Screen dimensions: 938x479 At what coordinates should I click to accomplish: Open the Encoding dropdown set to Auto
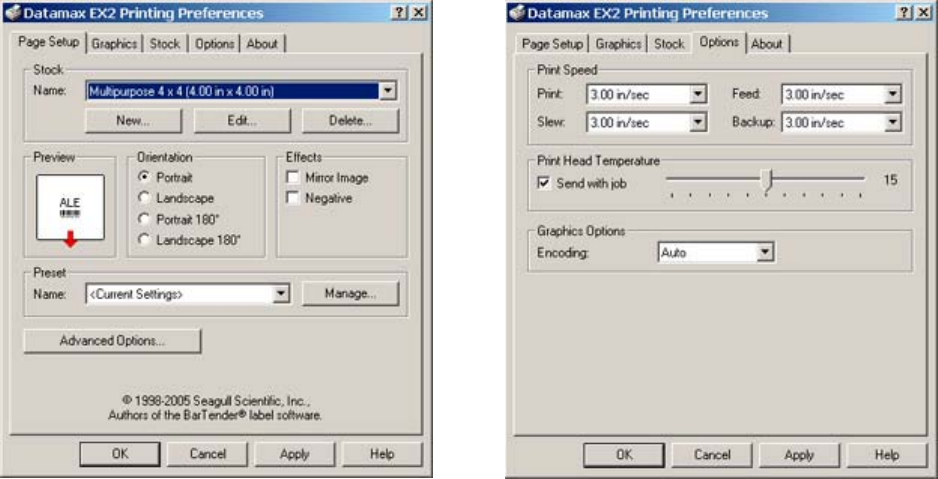(765, 253)
